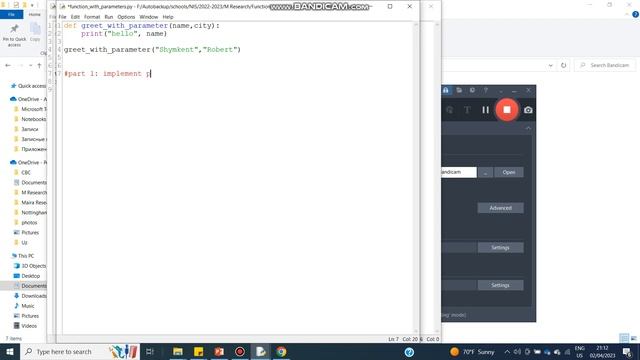The height and width of the screenshot is (360, 640).
Task: Select the Notebooks folder in navigation pane
Action: [x=30, y=119]
